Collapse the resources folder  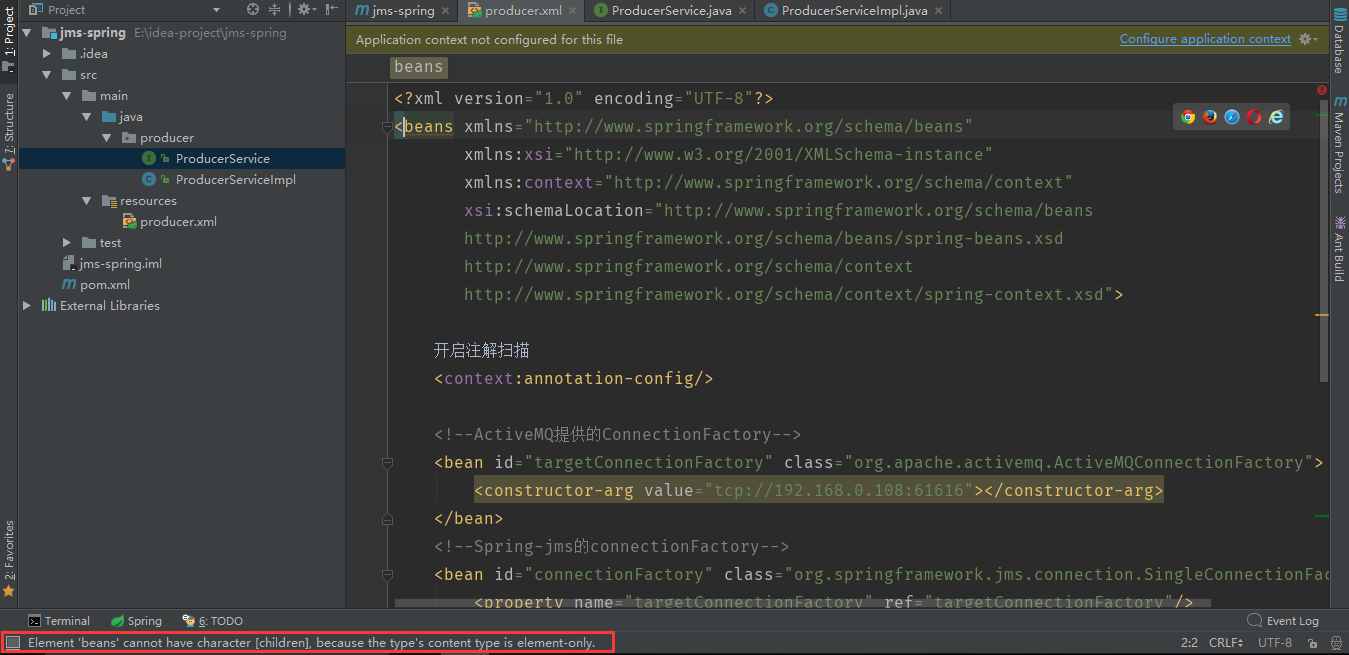coord(86,201)
